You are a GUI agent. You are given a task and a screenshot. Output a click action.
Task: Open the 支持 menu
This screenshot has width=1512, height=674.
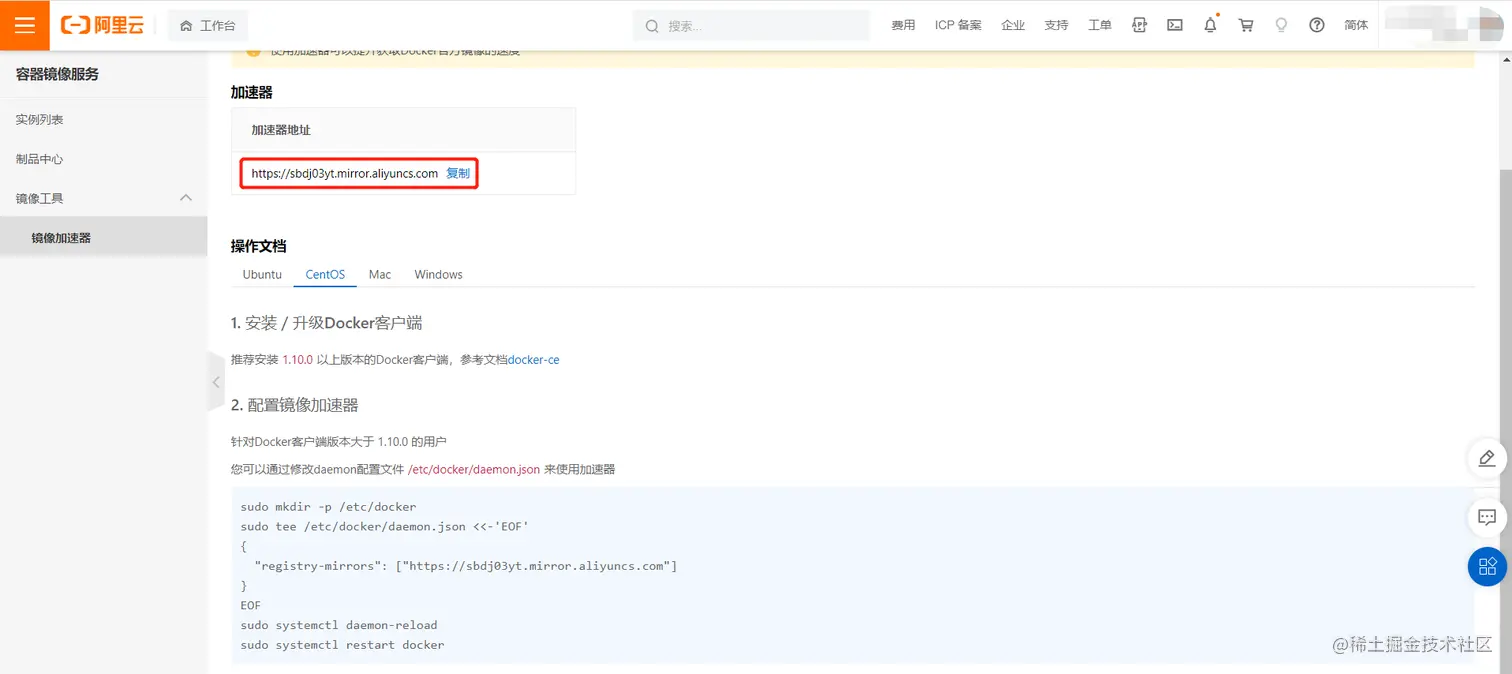(x=1056, y=26)
